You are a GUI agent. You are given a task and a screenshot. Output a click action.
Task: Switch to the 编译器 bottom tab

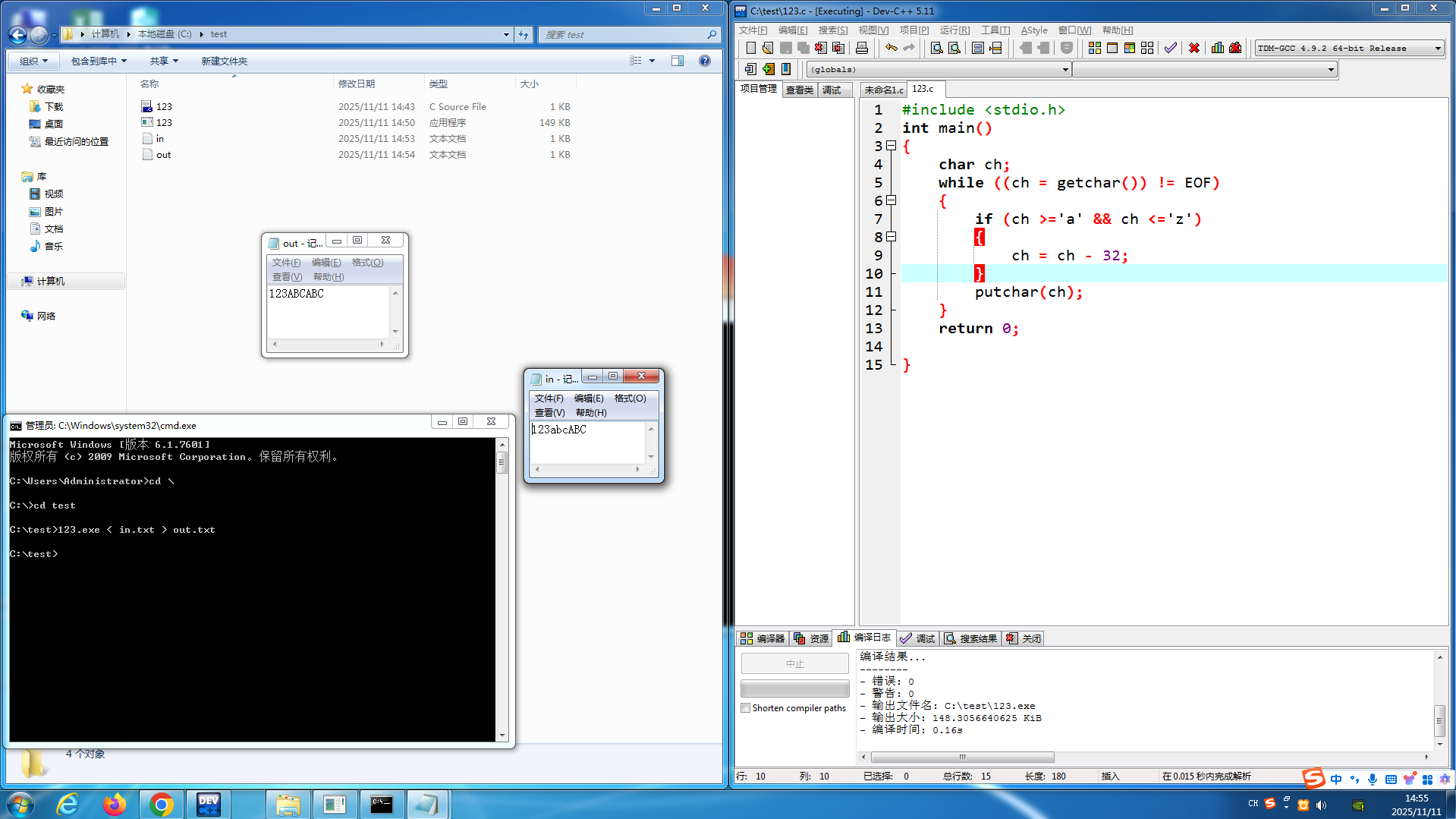point(763,638)
